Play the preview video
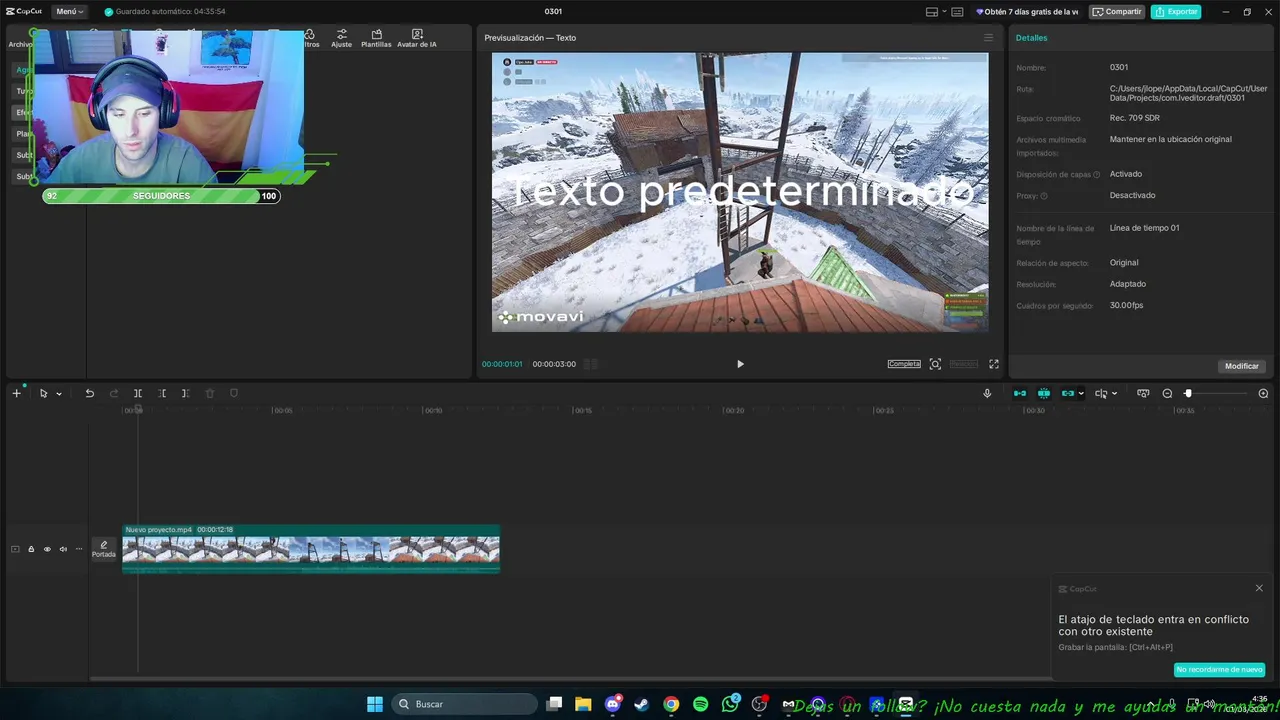 [x=740, y=364]
